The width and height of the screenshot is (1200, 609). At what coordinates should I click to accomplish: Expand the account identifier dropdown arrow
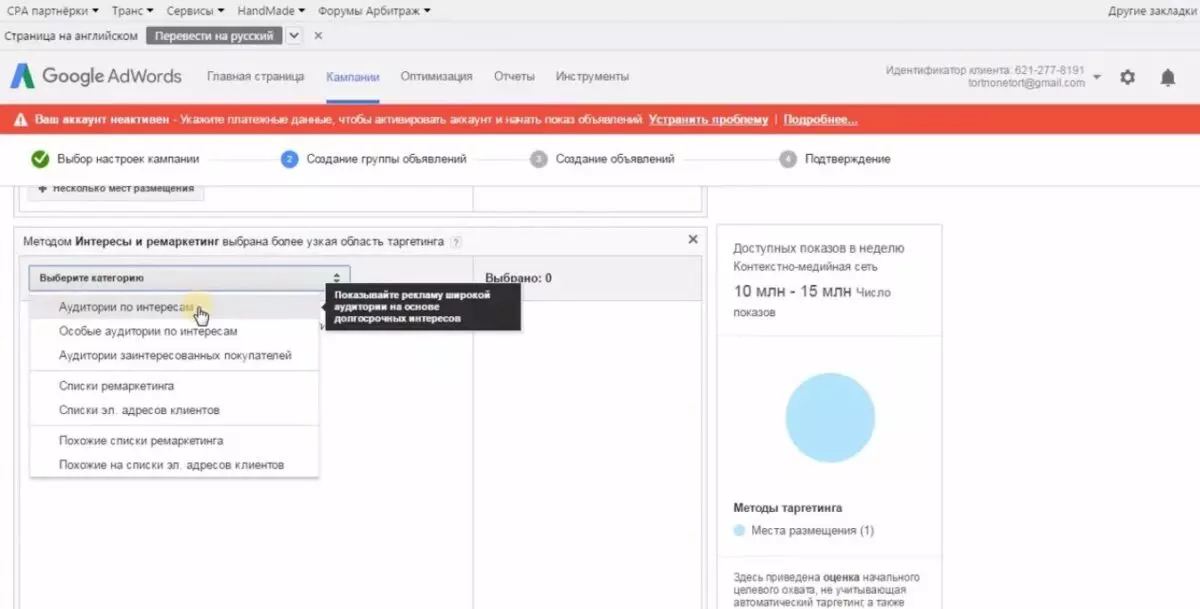(x=1097, y=77)
